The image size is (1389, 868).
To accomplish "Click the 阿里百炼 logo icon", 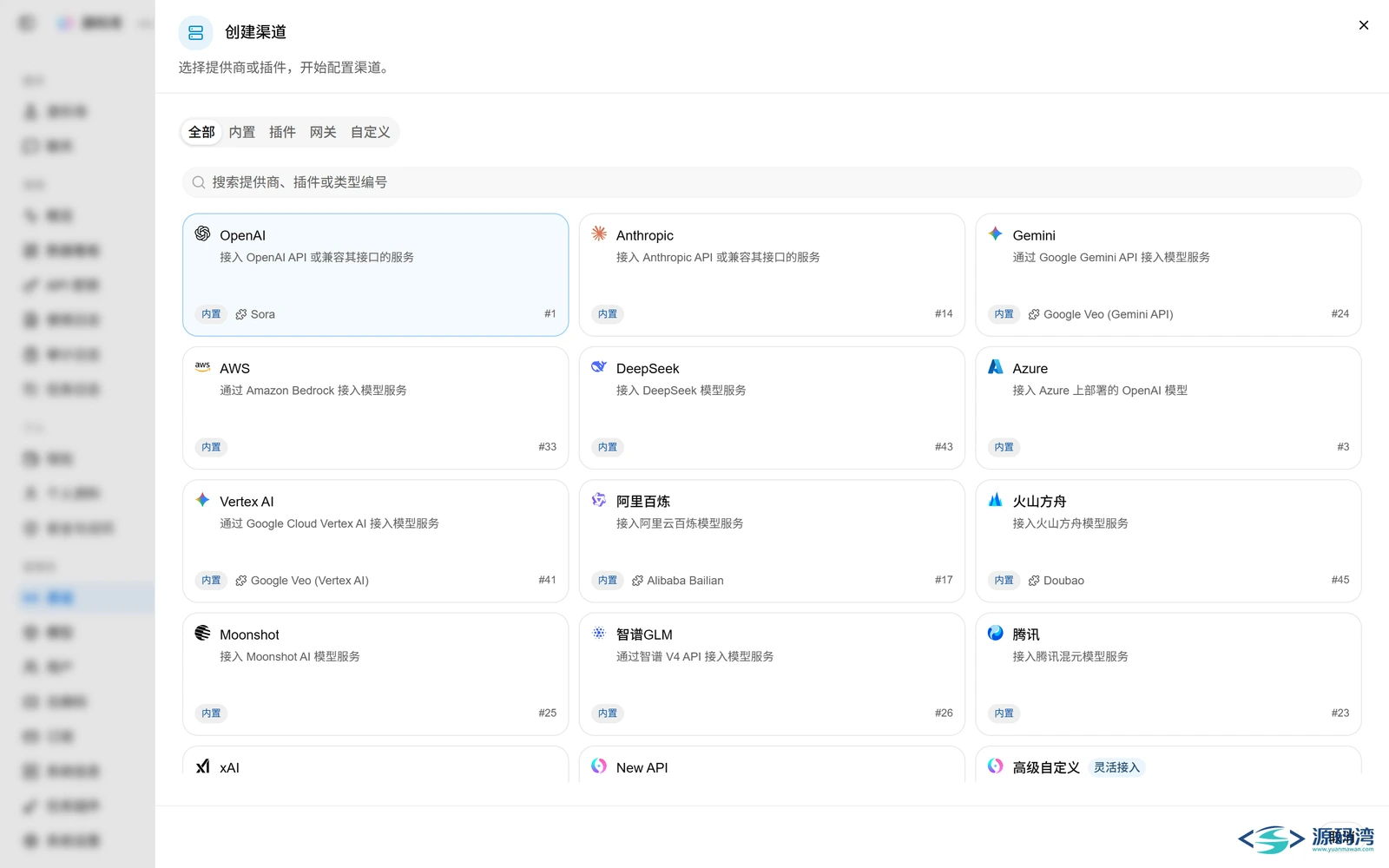I will [x=599, y=500].
